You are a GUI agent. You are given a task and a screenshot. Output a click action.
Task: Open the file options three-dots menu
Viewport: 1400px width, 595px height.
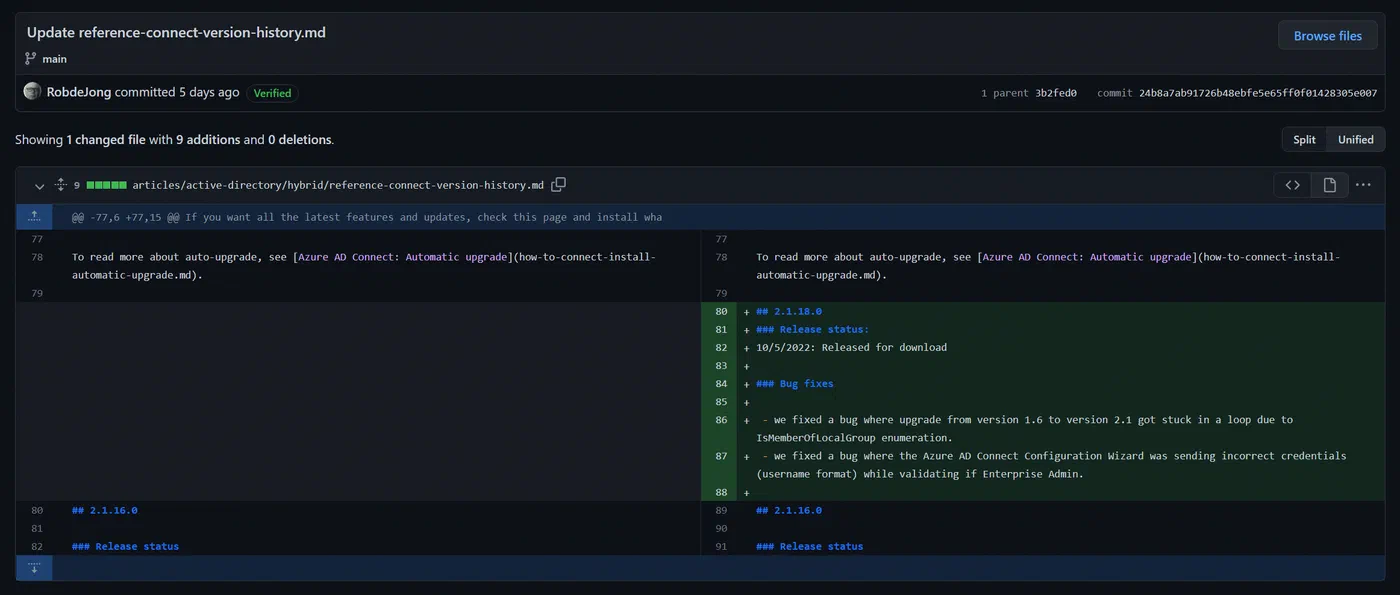pyautogui.click(x=1363, y=185)
